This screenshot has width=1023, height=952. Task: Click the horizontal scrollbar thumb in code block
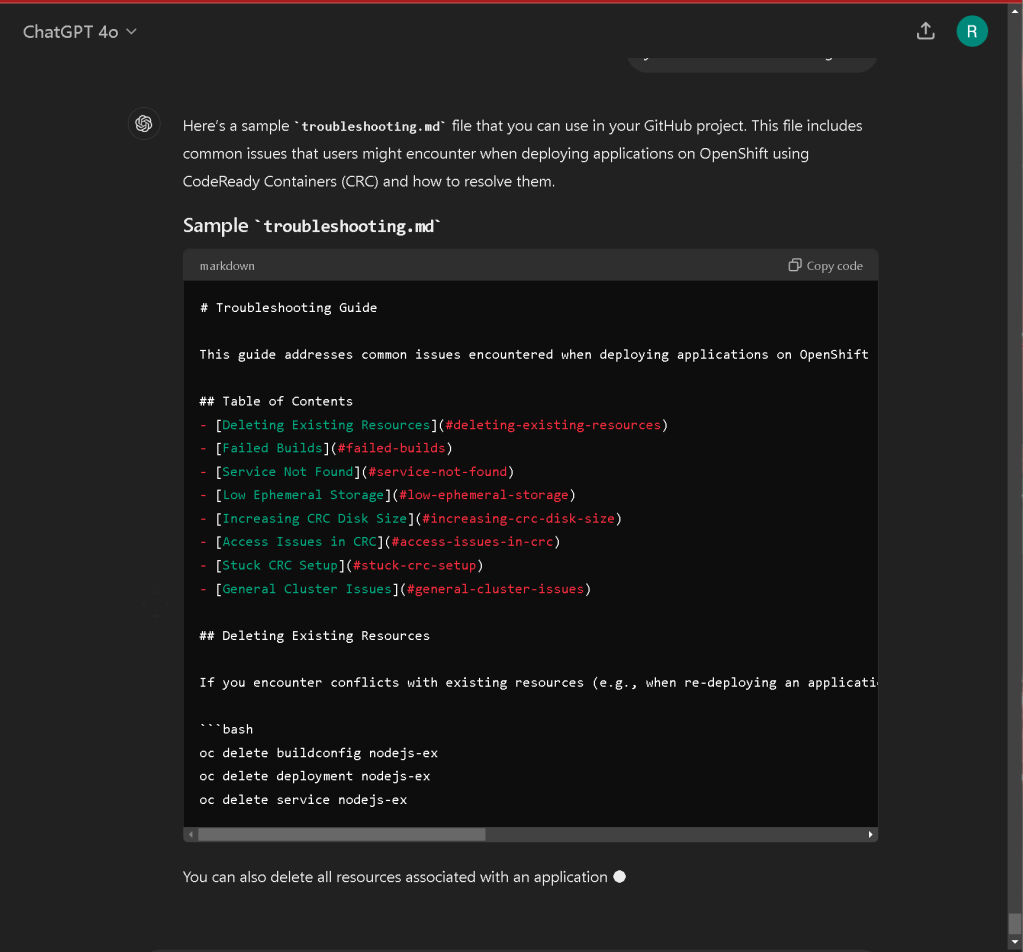pos(342,835)
